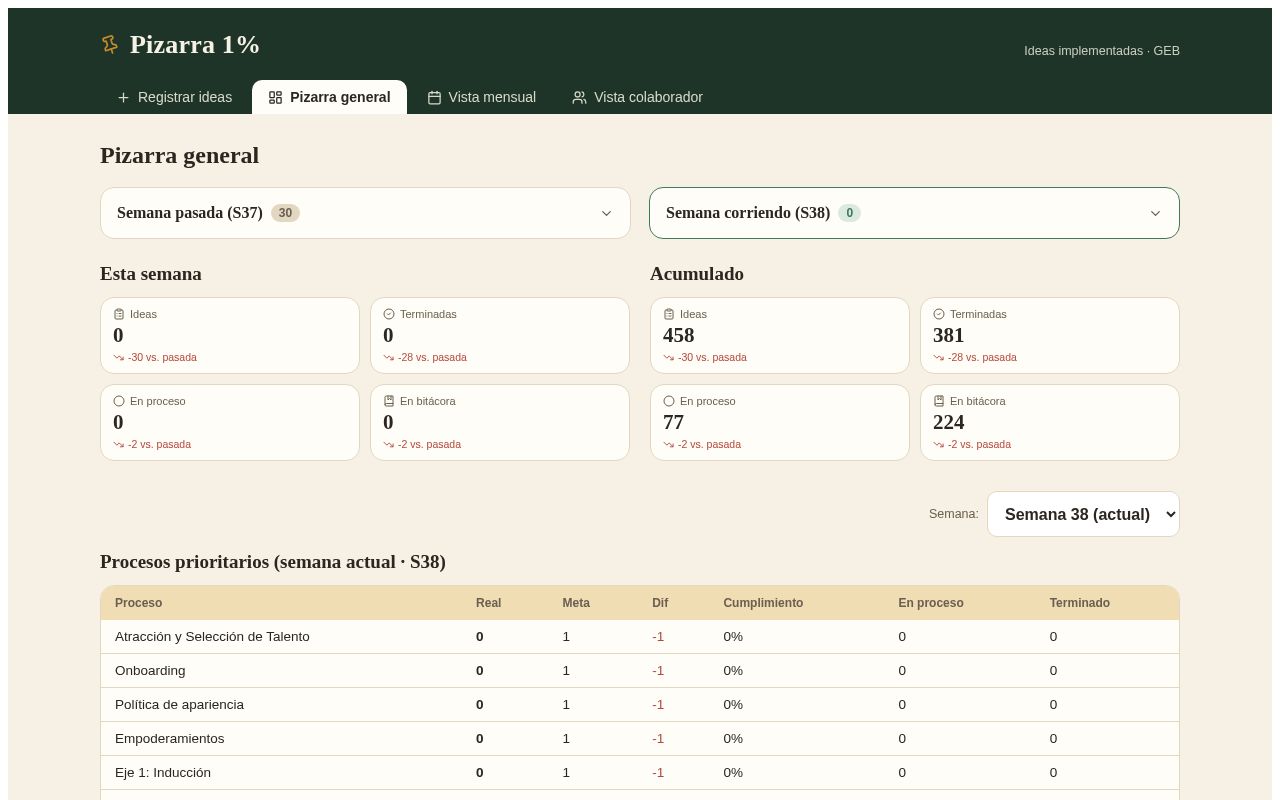The width and height of the screenshot is (1280, 800).
Task: Click the calendar icon on Vista mensual
Action: pos(434,97)
